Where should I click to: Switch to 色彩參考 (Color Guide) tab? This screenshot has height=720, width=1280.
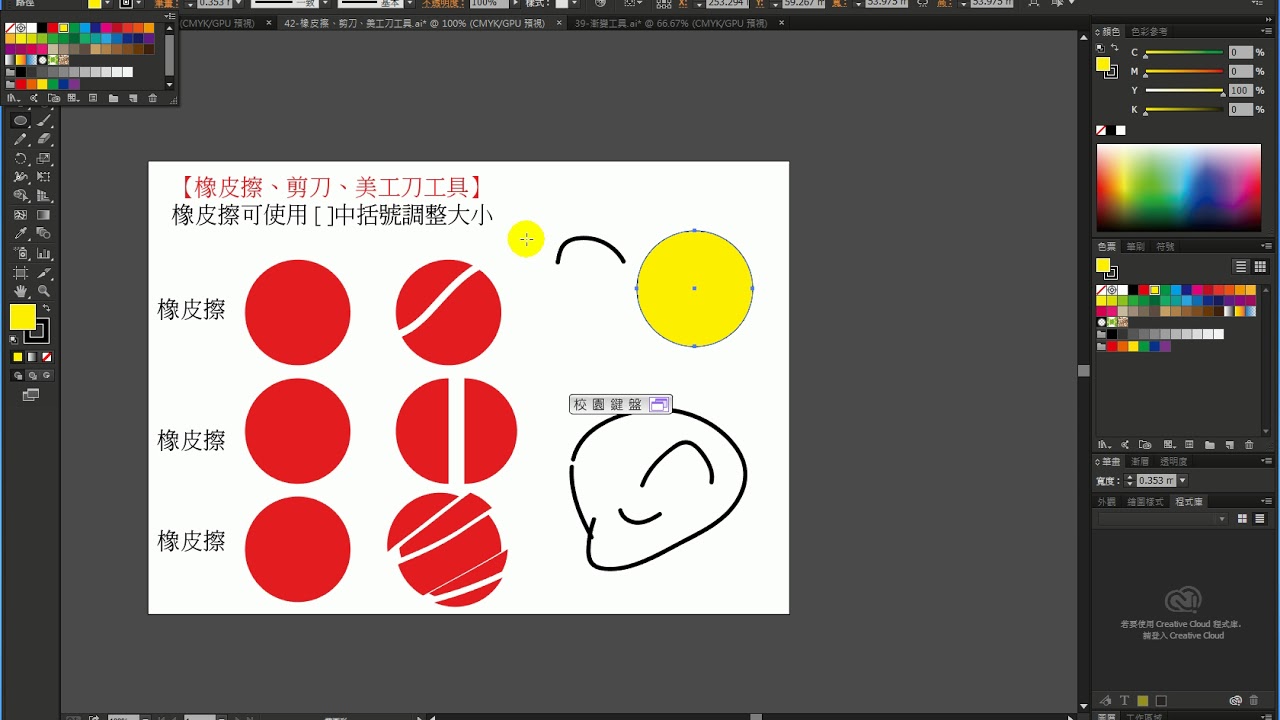(x=1150, y=32)
